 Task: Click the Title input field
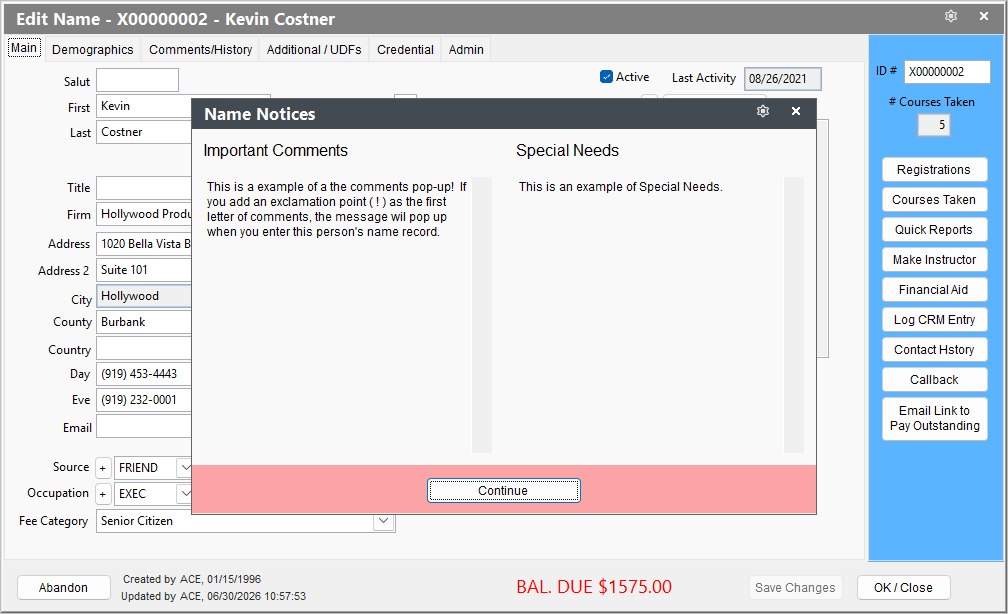pyautogui.click(x=144, y=188)
